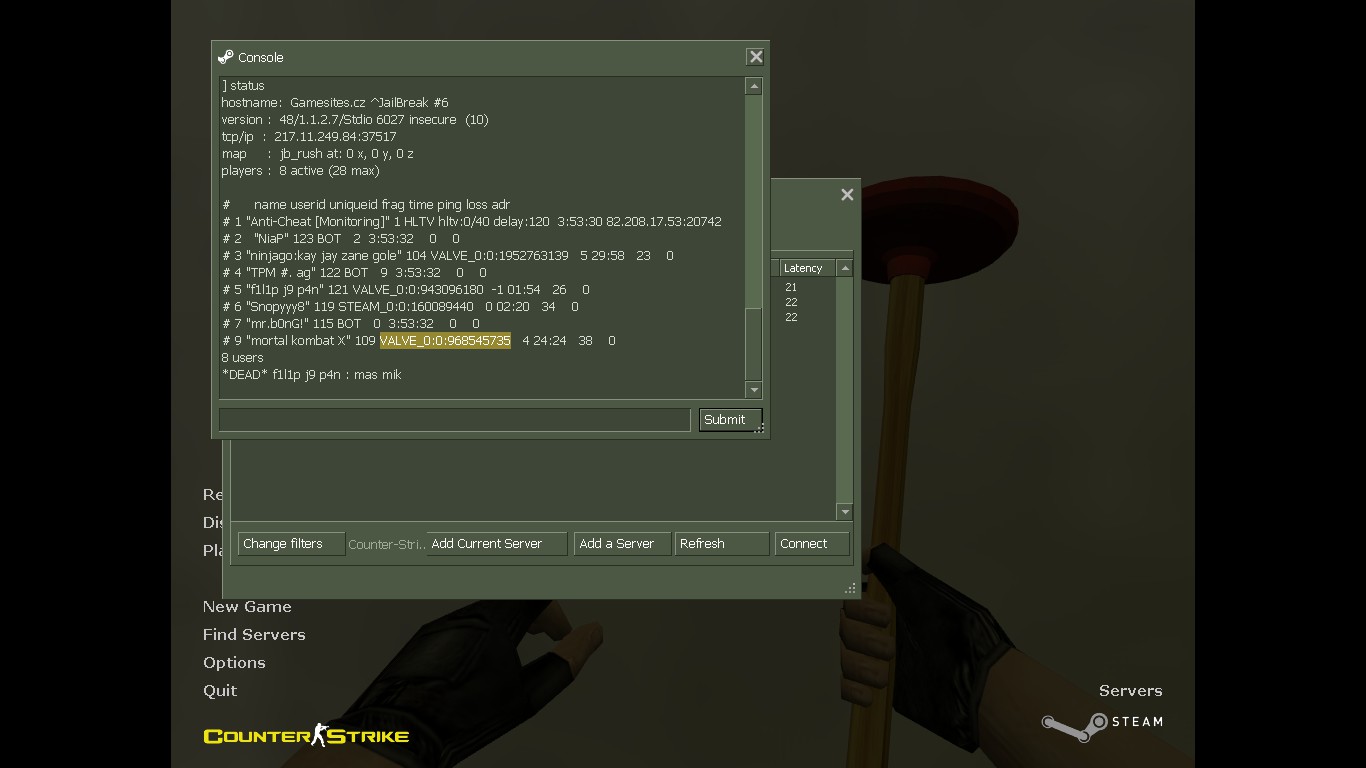Click Add a Server button
The height and width of the screenshot is (768, 1366).
622,544
